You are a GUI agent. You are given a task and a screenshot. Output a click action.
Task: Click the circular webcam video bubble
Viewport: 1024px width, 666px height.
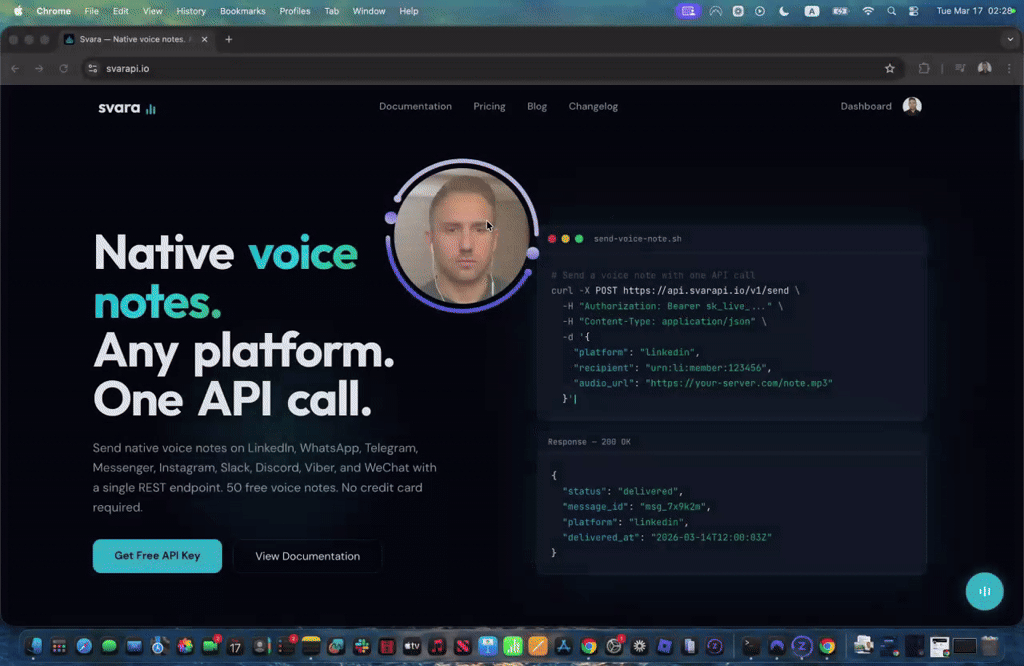pyautogui.click(x=462, y=236)
